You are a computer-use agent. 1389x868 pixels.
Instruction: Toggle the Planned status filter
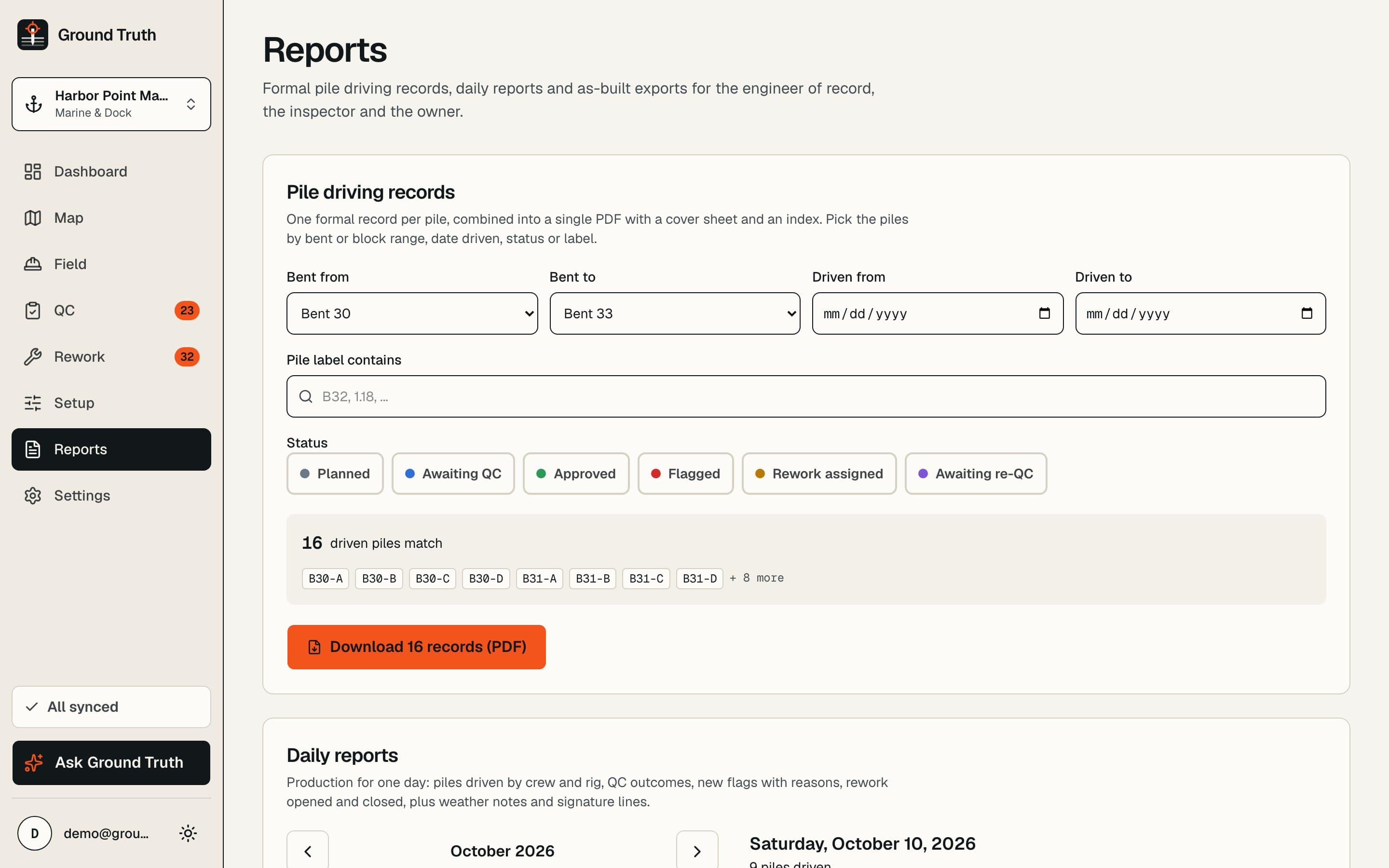click(x=335, y=474)
